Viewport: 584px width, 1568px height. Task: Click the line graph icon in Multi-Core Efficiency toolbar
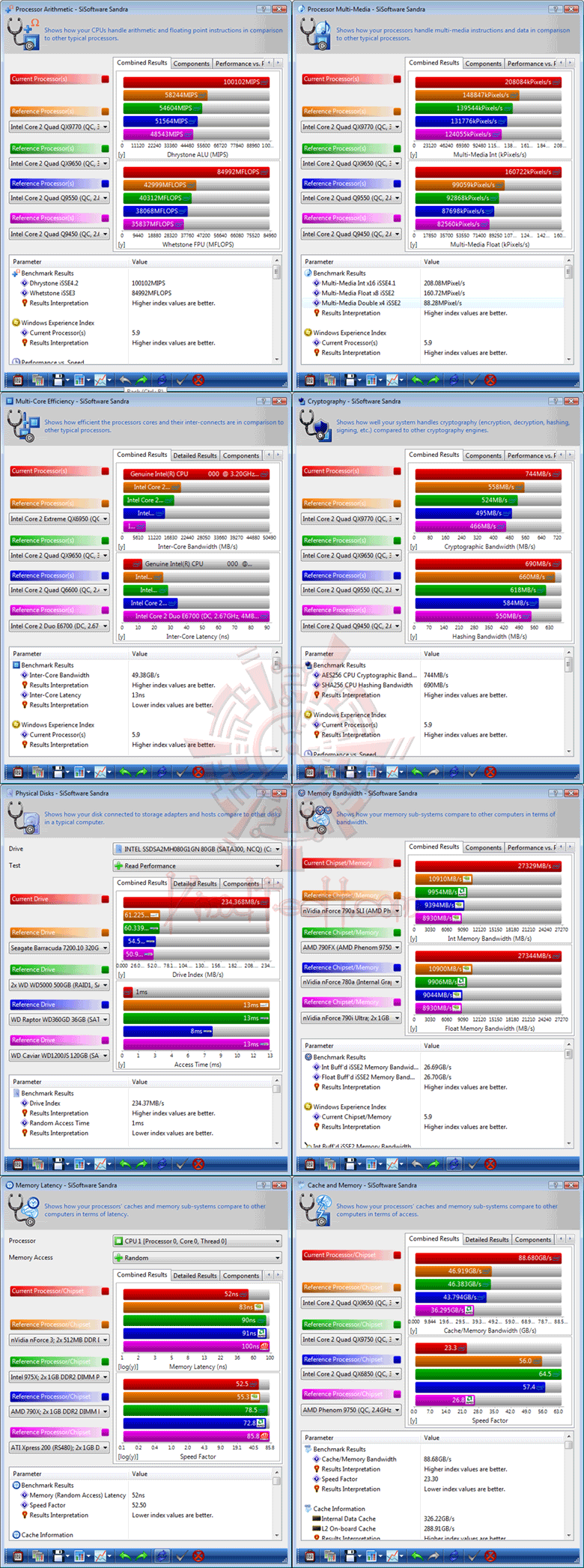[x=100, y=772]
